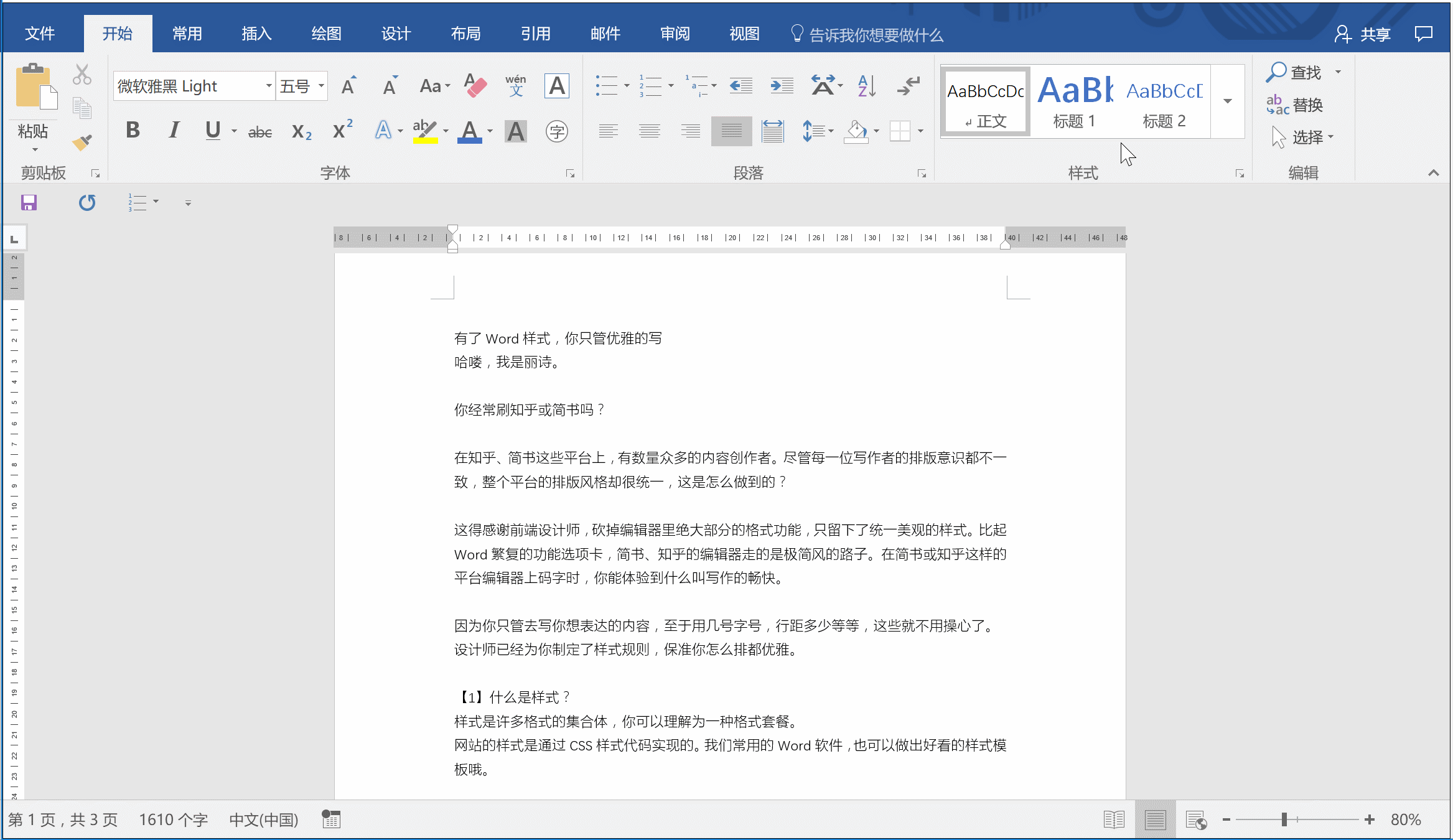Switch to the Insert (插入) tab
This screenshot has width=1453, height=840.
coord(256,34)
